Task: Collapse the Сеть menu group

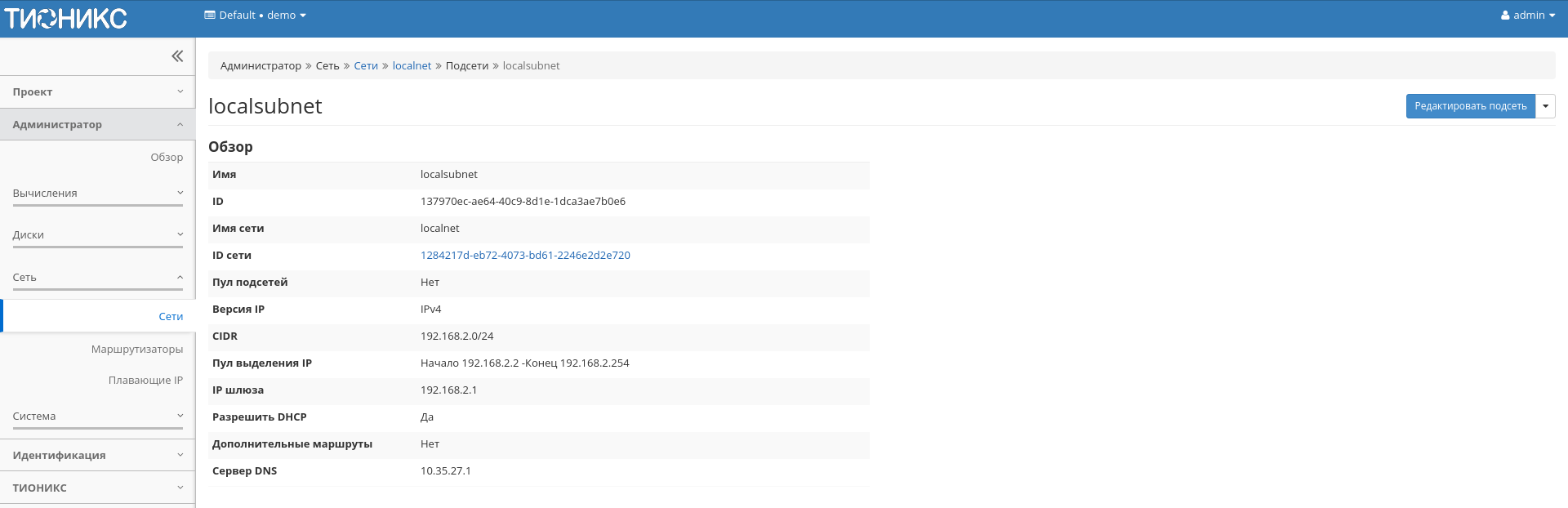Action: point(97,278)
